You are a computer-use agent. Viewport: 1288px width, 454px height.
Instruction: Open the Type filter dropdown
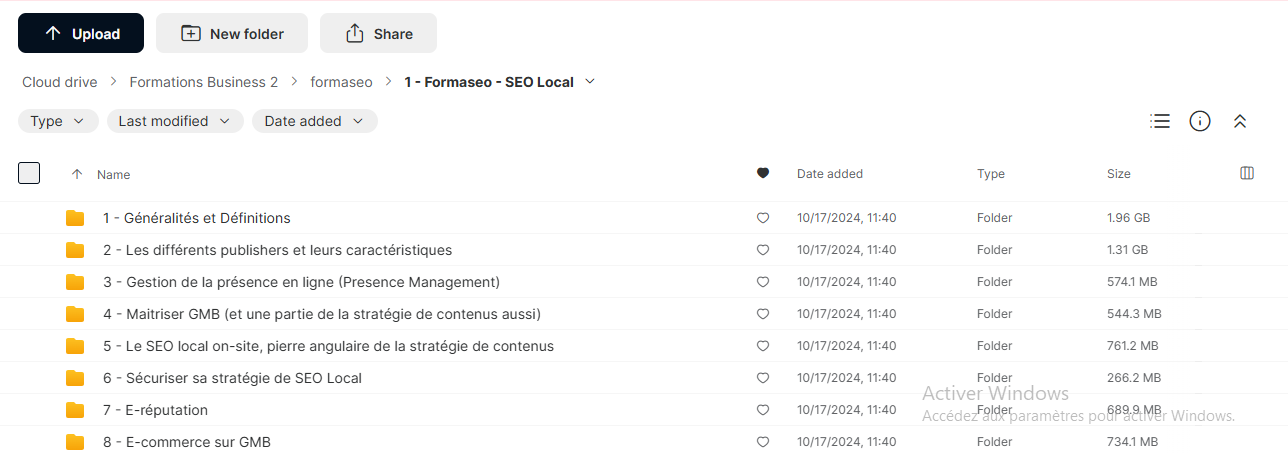(x=58, y=121)
